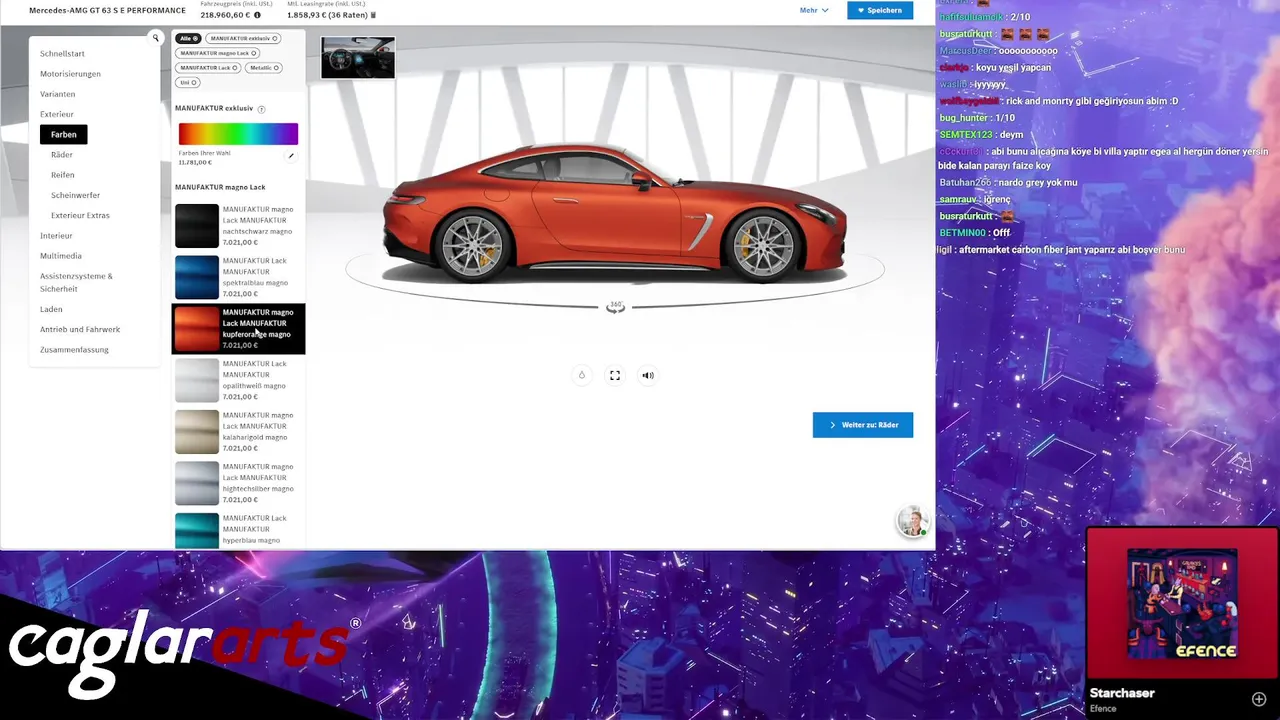Toggle the MANUFAKTUR exklusiv filter chip
Image resolution: width=1280 pixels, height=720 pixels.
(x=244, y=38)
